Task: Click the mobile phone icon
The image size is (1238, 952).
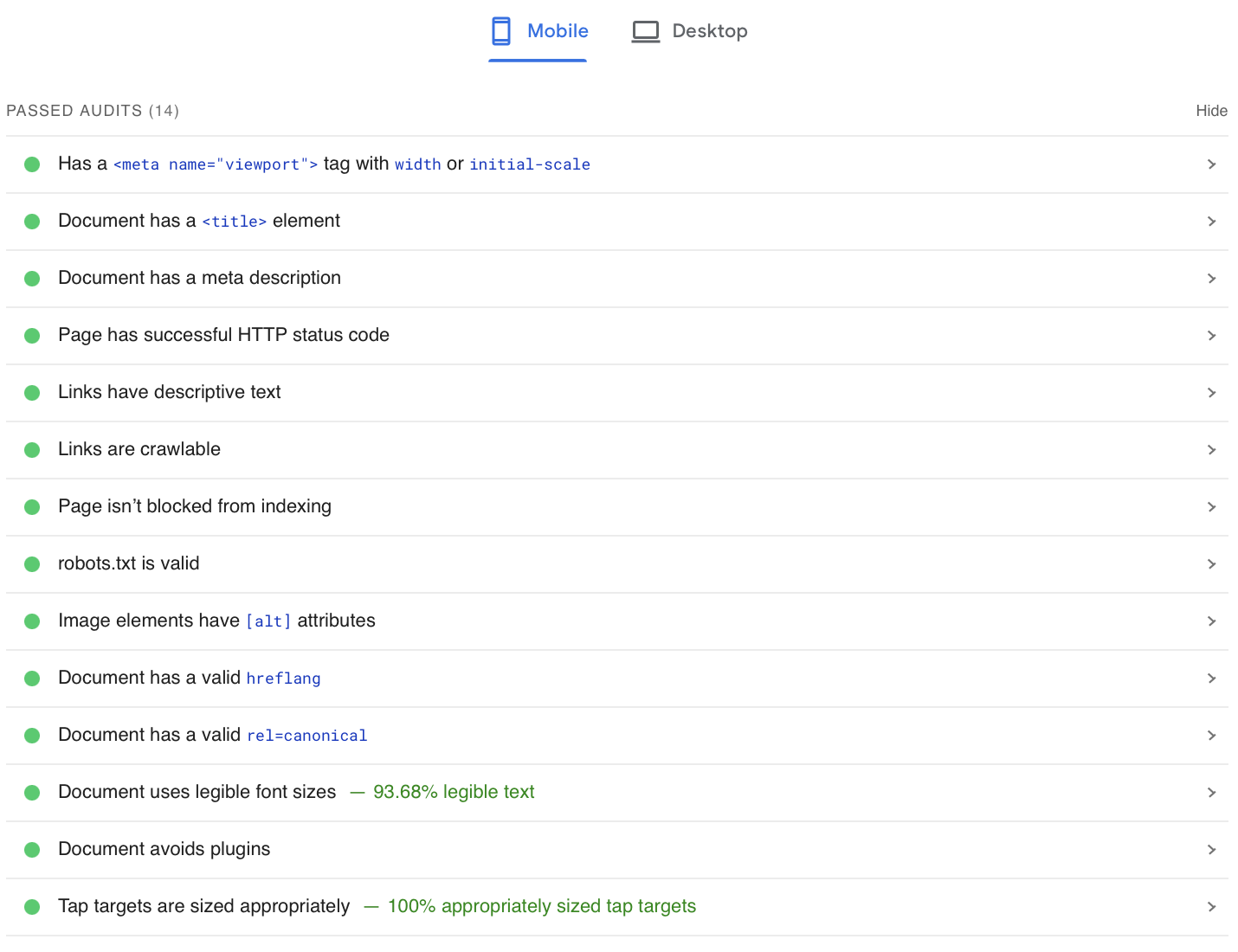Action: coord(500,30)
